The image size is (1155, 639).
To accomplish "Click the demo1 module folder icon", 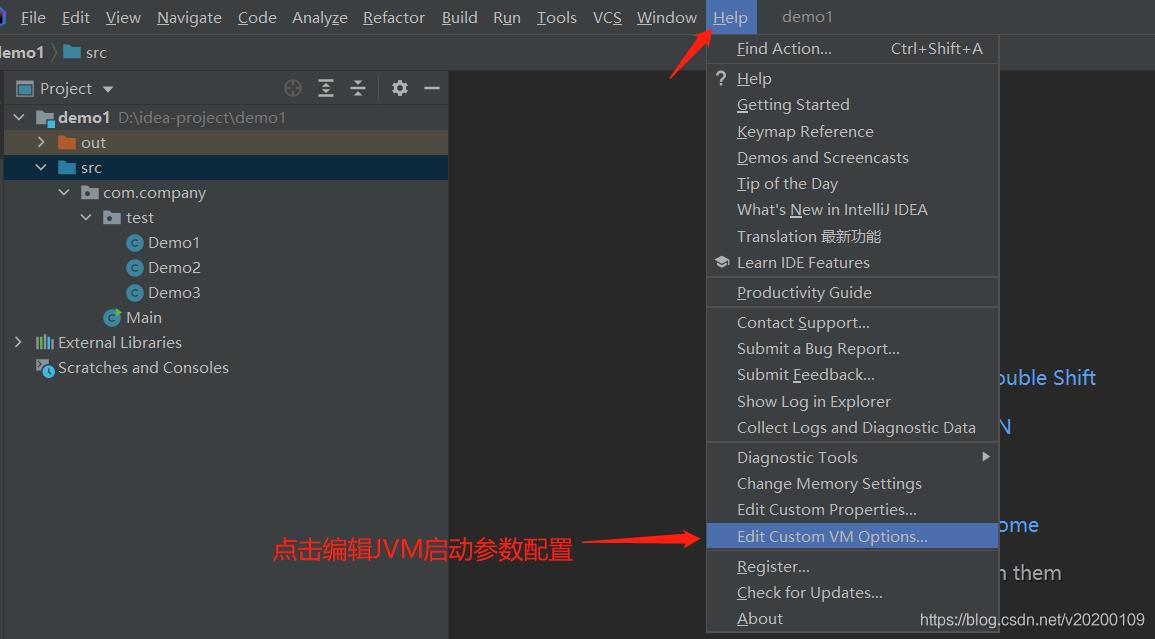I will (x=45, y=117).
